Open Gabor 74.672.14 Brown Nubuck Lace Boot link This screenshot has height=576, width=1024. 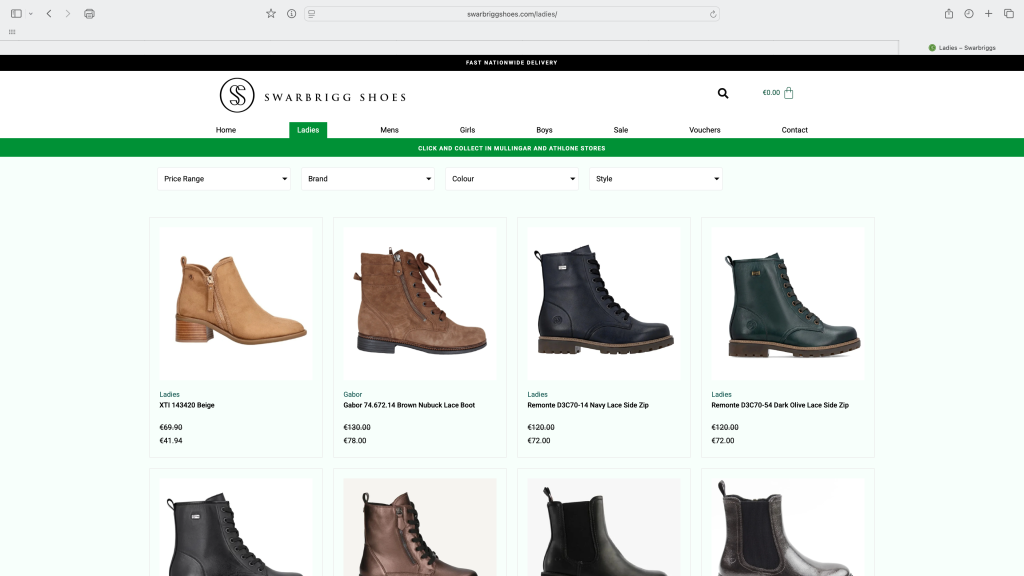[x=409, y=405]
